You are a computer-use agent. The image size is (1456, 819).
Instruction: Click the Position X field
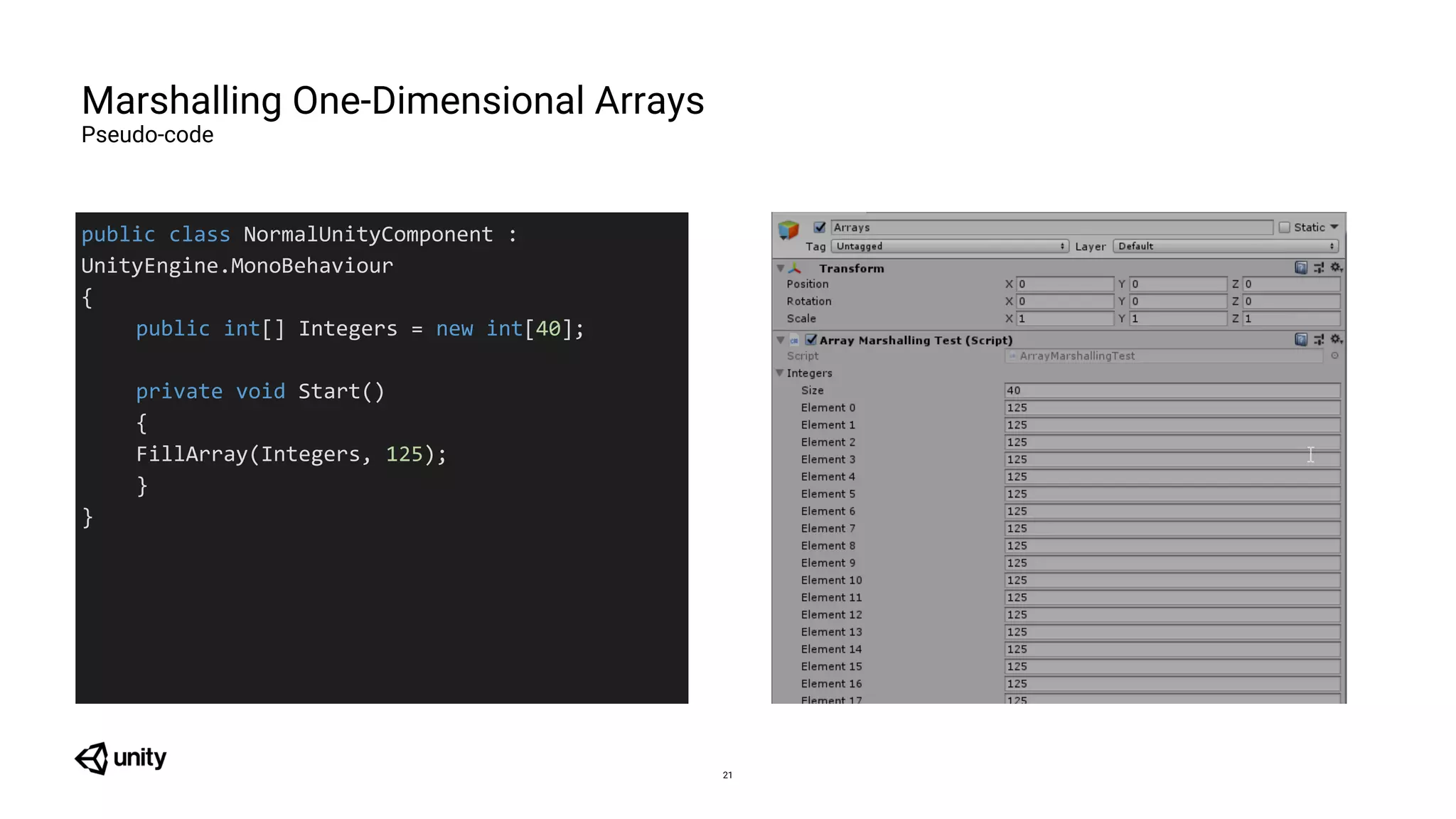click(1064, 284)
